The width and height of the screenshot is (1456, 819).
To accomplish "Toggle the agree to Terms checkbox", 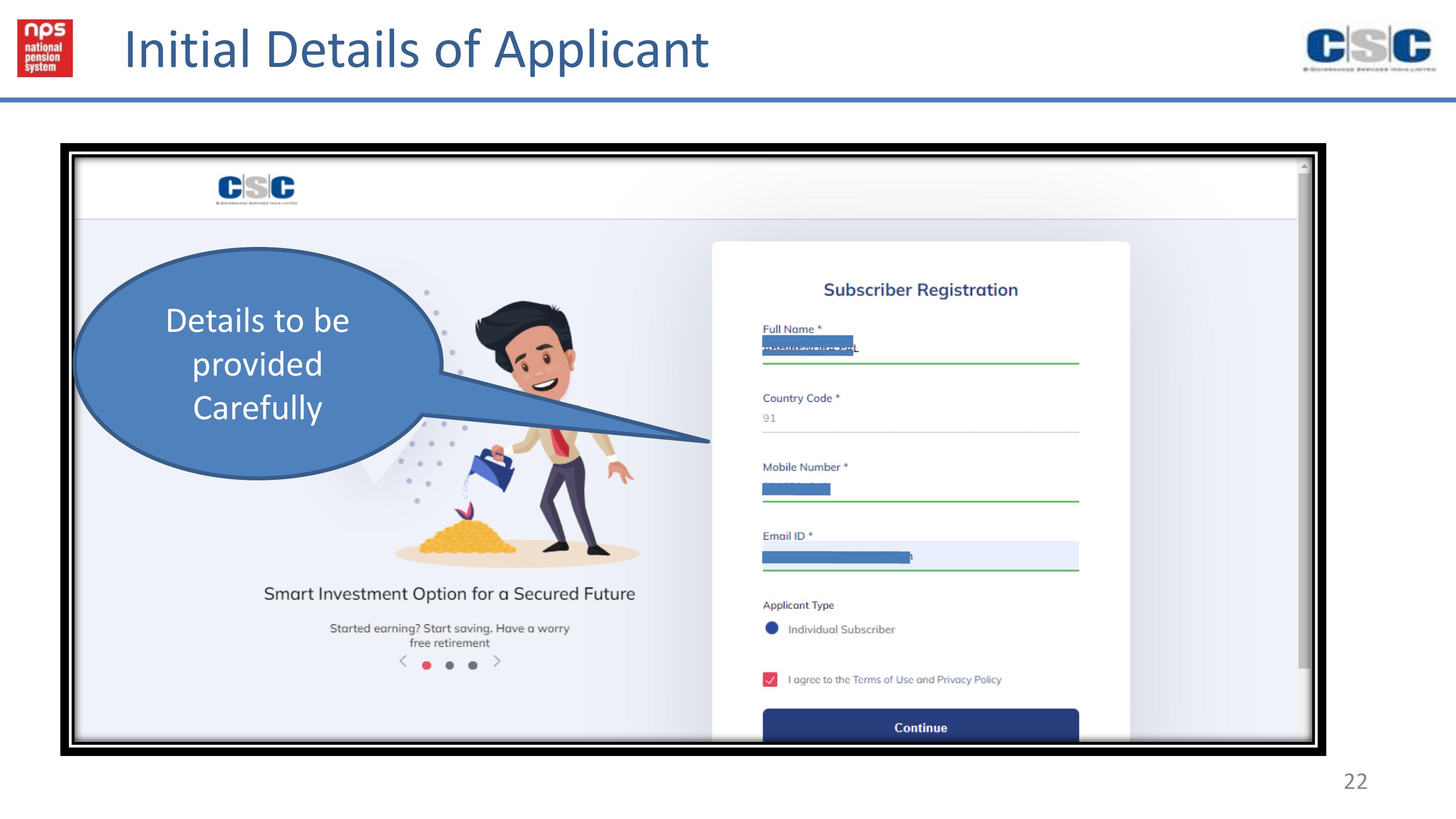I will 770,679.
